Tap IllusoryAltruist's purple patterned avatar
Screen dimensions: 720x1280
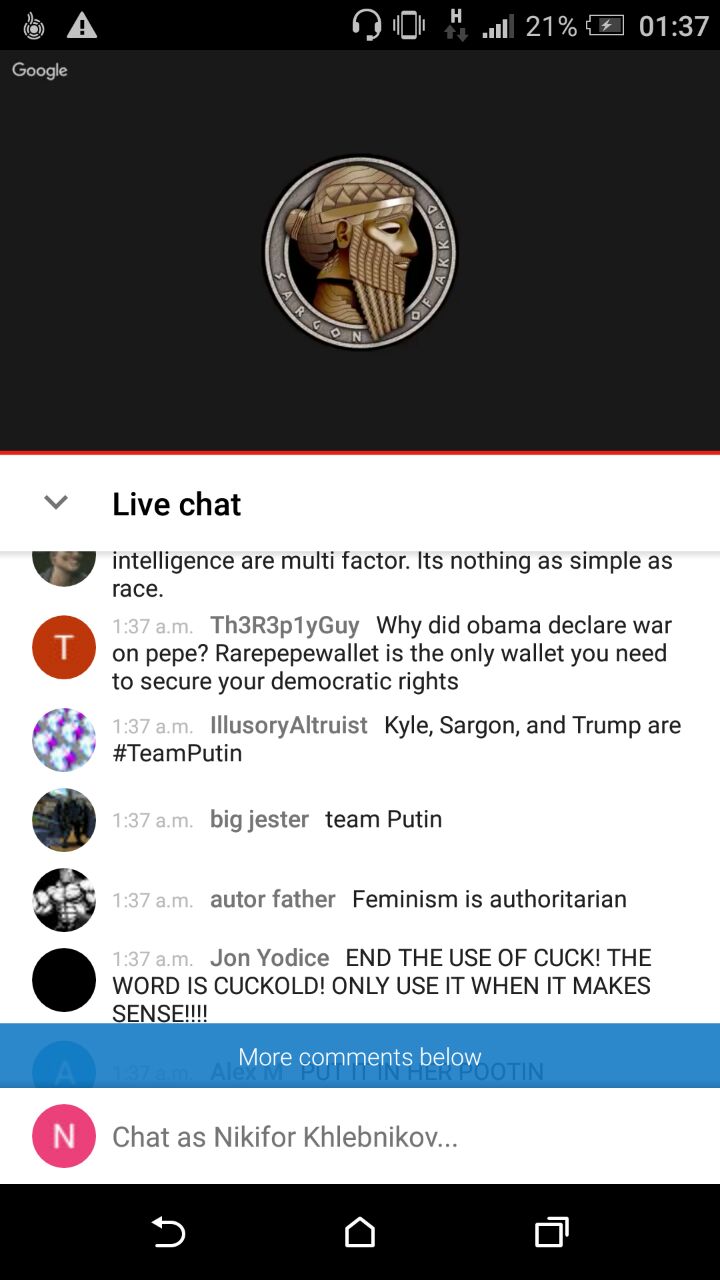[64, 740]
